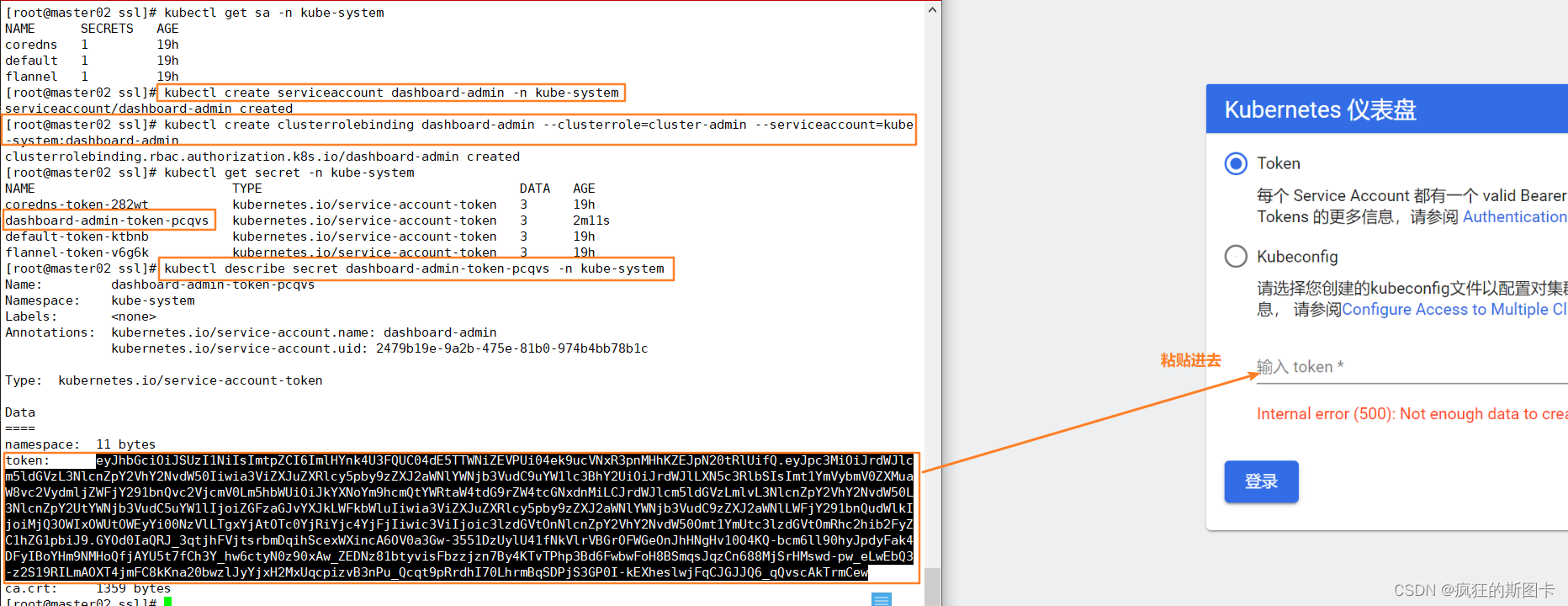Click the default-token-ktbnb secret name
This screenshot has width=1568, height=606.
pyautogui.click(x=77, y=237)
